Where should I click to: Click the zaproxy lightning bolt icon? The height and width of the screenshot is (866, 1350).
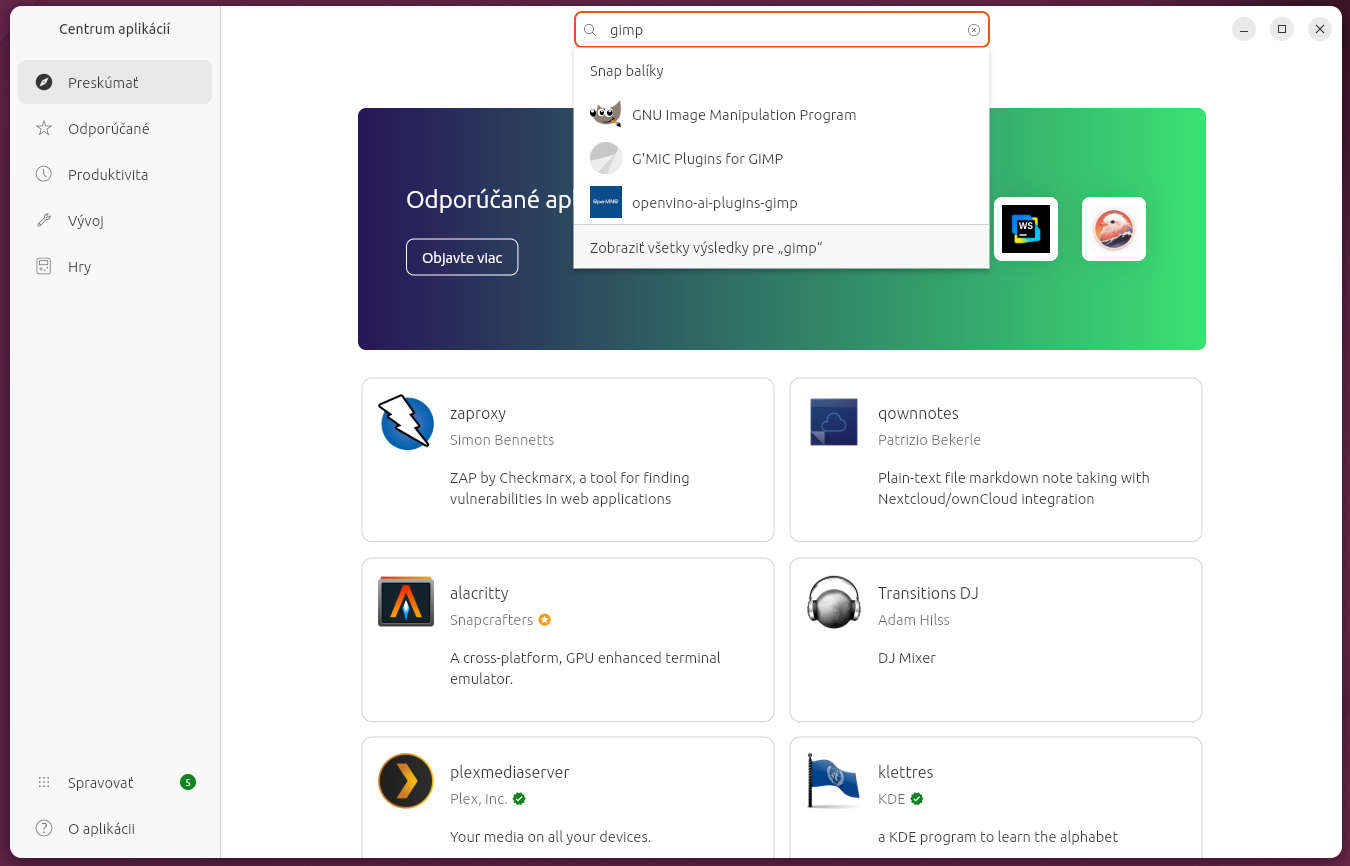[x=406, y=422]
